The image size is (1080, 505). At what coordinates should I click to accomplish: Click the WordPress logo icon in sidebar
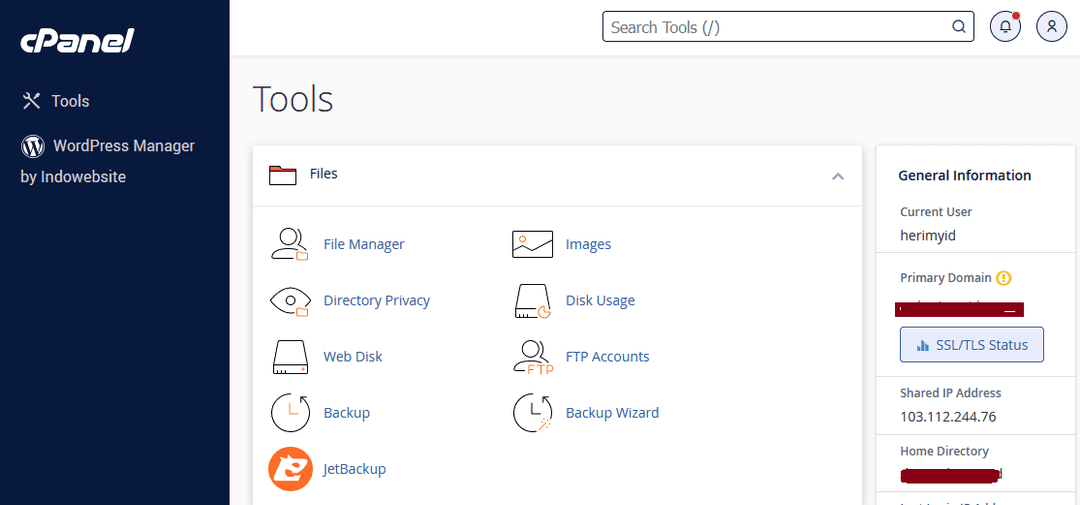(32, 146)
